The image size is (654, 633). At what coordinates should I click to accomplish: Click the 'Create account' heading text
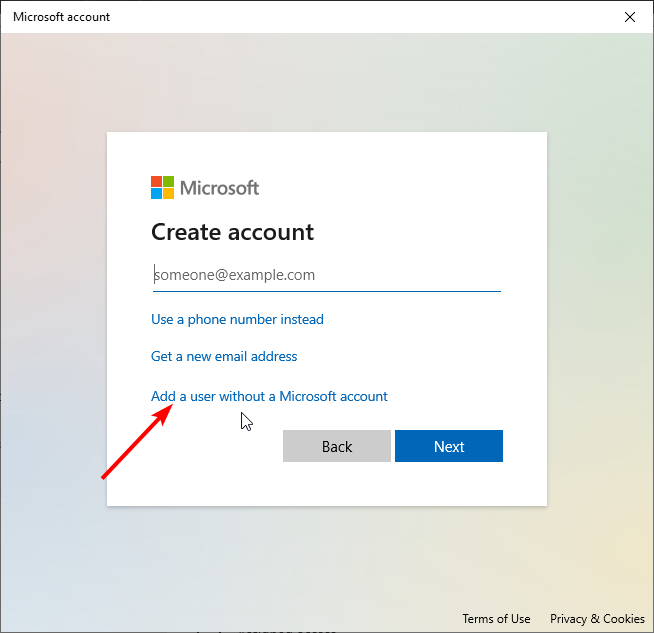(232, 232)
